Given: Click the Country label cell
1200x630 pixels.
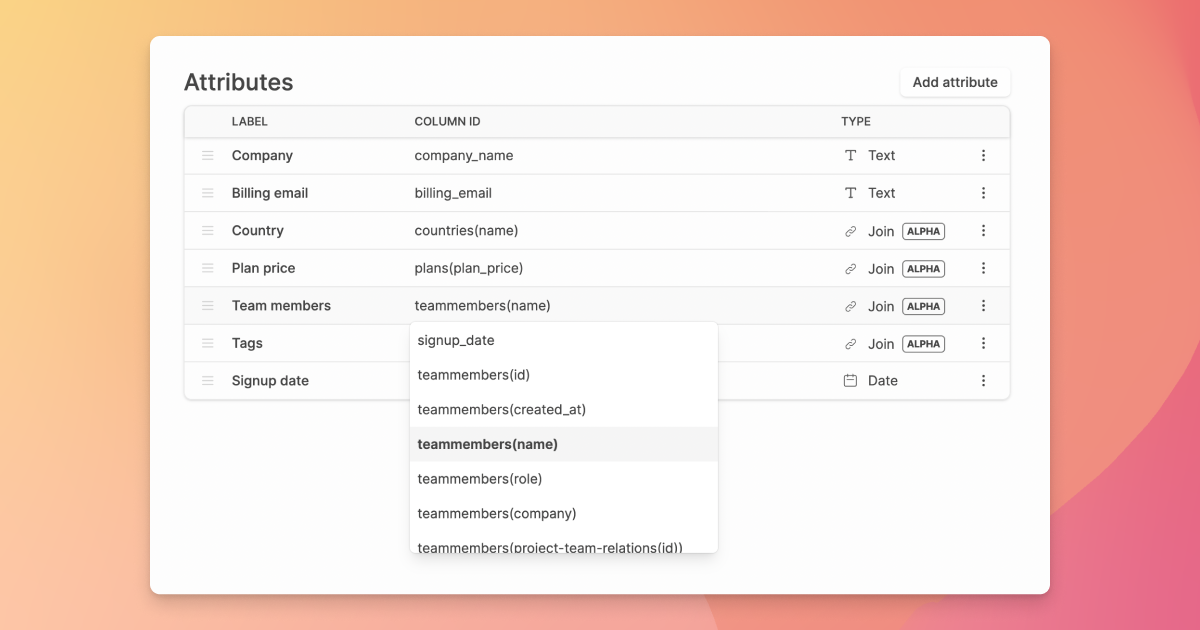Looking at the screenshot, I should [258, 230].
